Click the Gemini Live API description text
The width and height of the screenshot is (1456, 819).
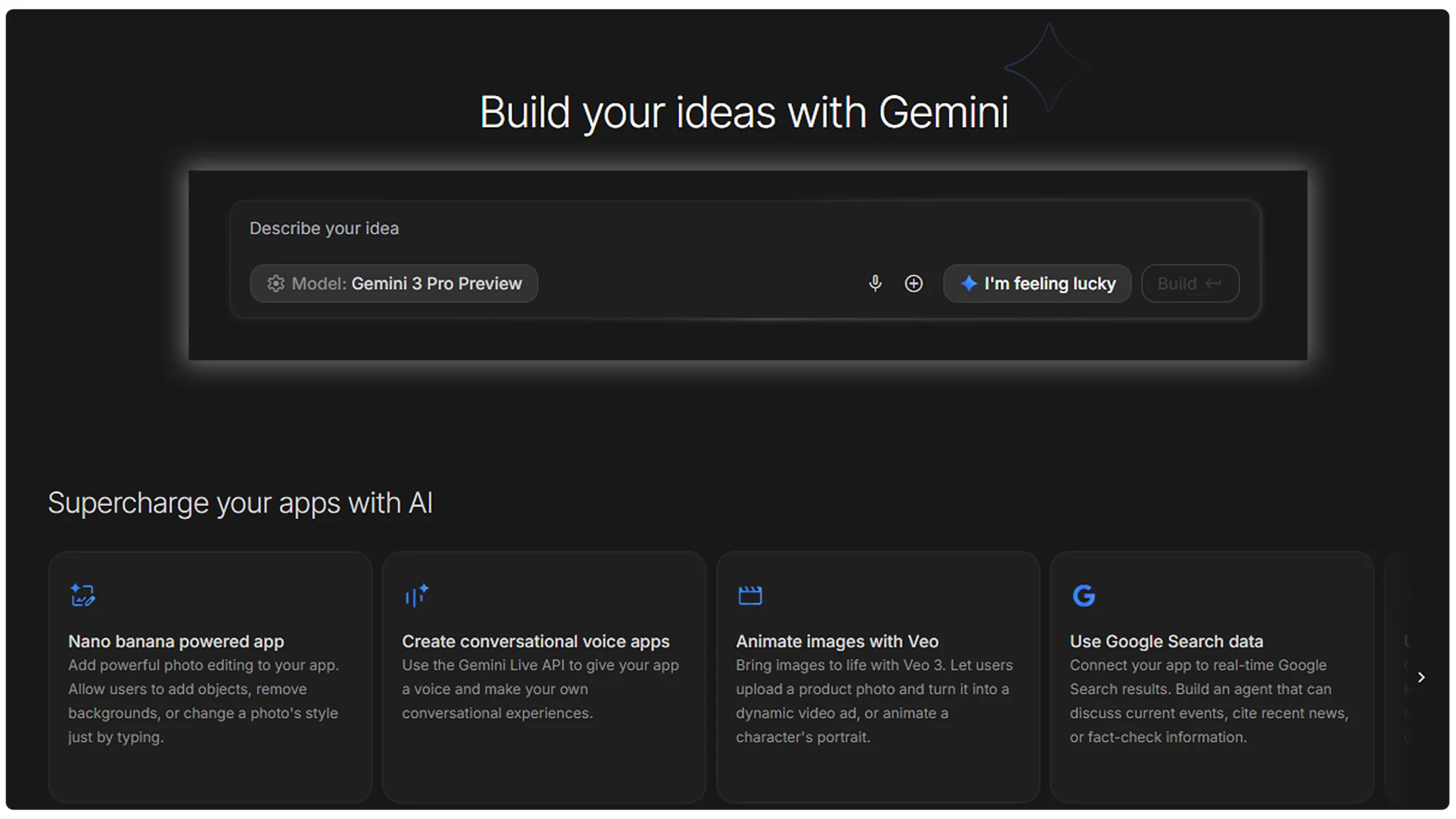pyautogui.click(x=540, y=689)
